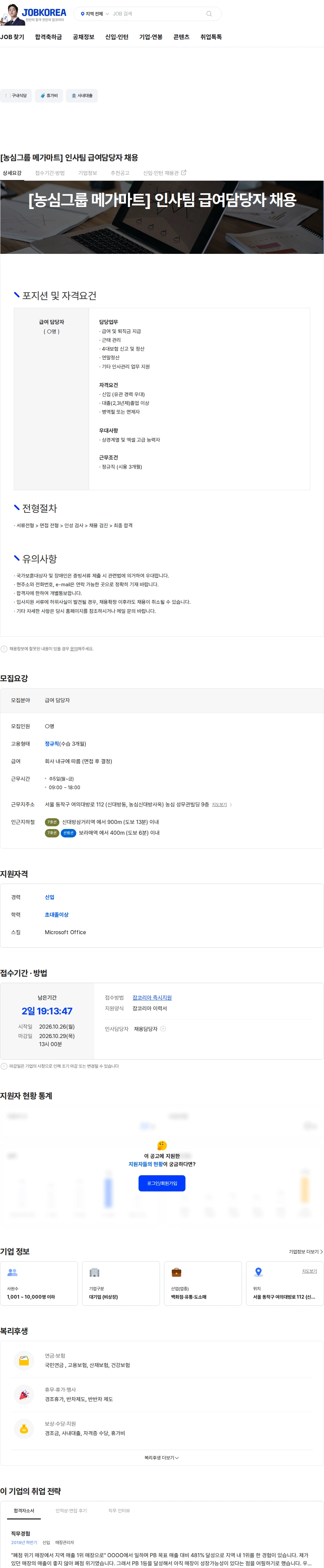
Task: Click the emoji face above applicant stats prompt
Action: click(162, 1146)
